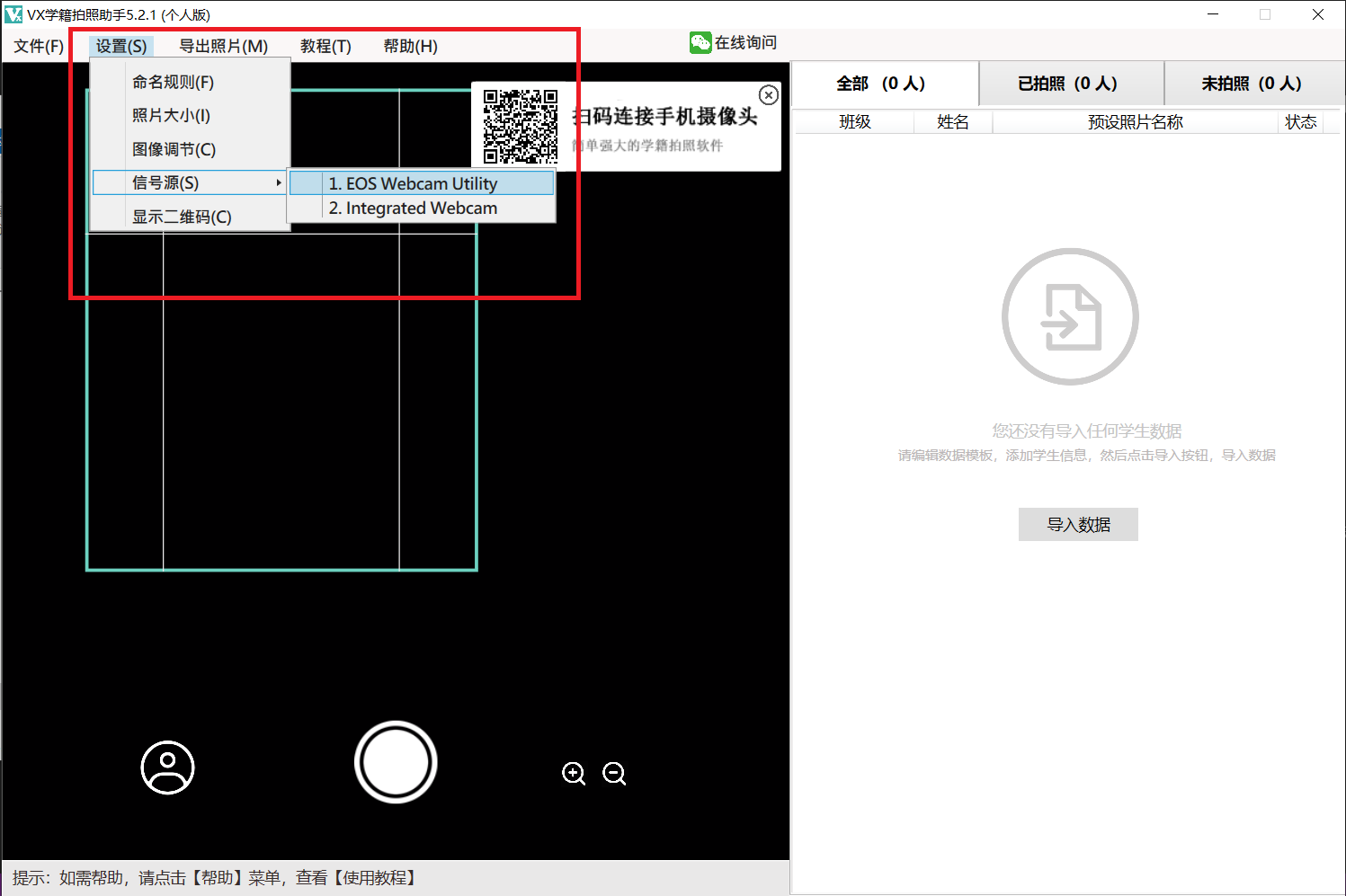Click the 您还没有导入任何学生数据 message
The width and height of the screenshot is (1346, 896).
tap(1087, 431)
